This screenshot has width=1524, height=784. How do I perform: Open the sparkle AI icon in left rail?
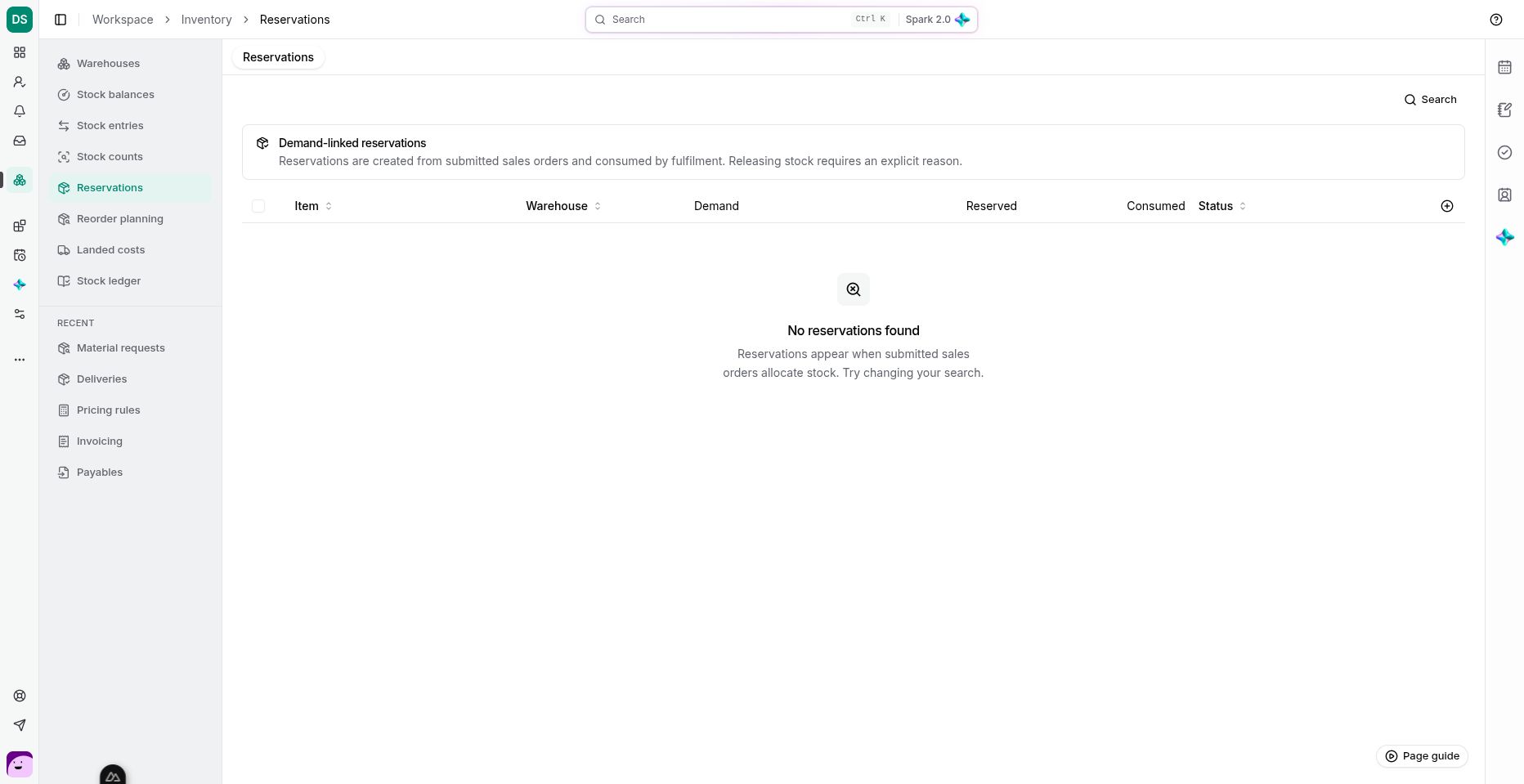click(20, 284)
